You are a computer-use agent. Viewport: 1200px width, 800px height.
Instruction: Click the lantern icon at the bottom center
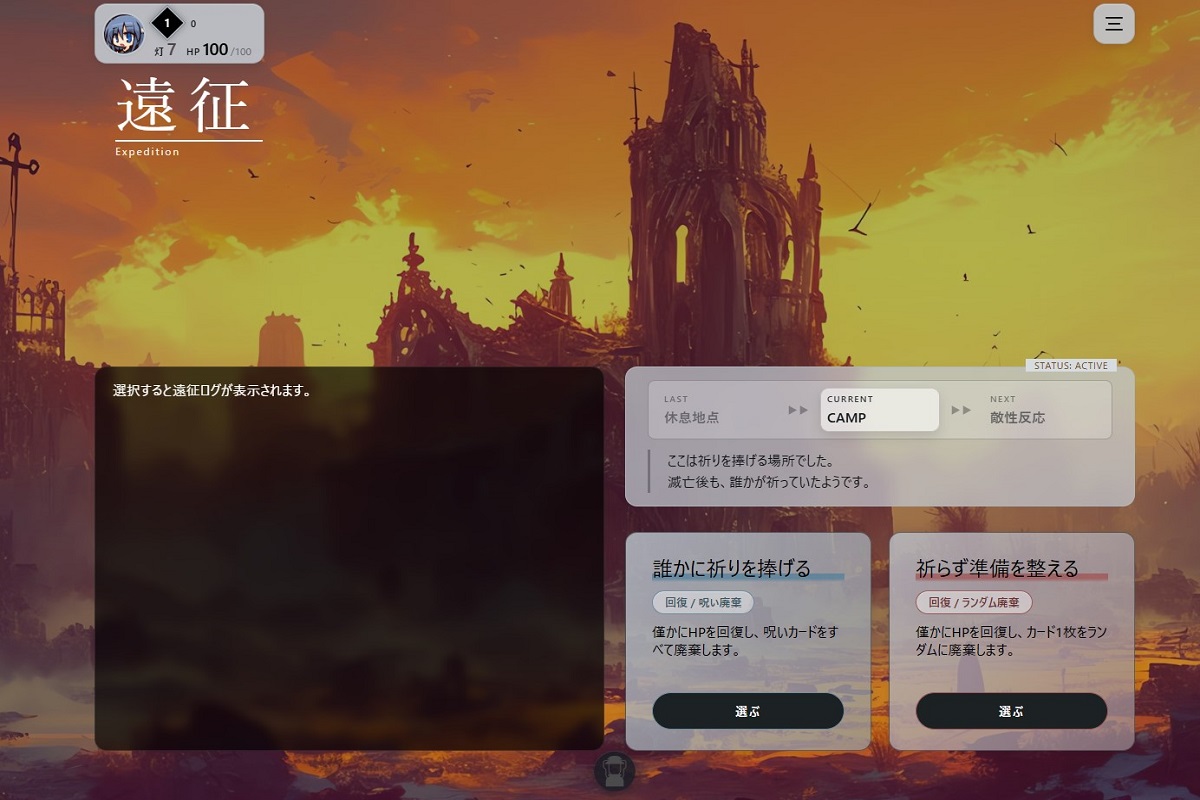click(614, 772)
